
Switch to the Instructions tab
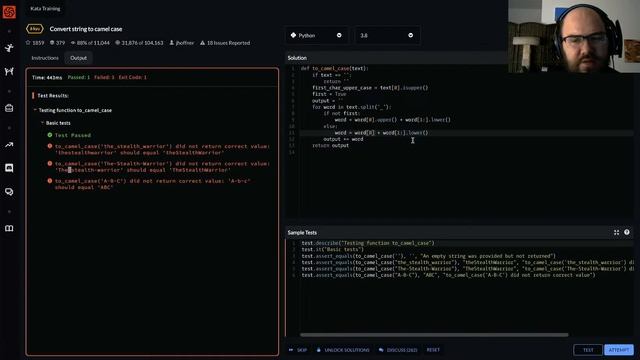click(x=45, y=58)
